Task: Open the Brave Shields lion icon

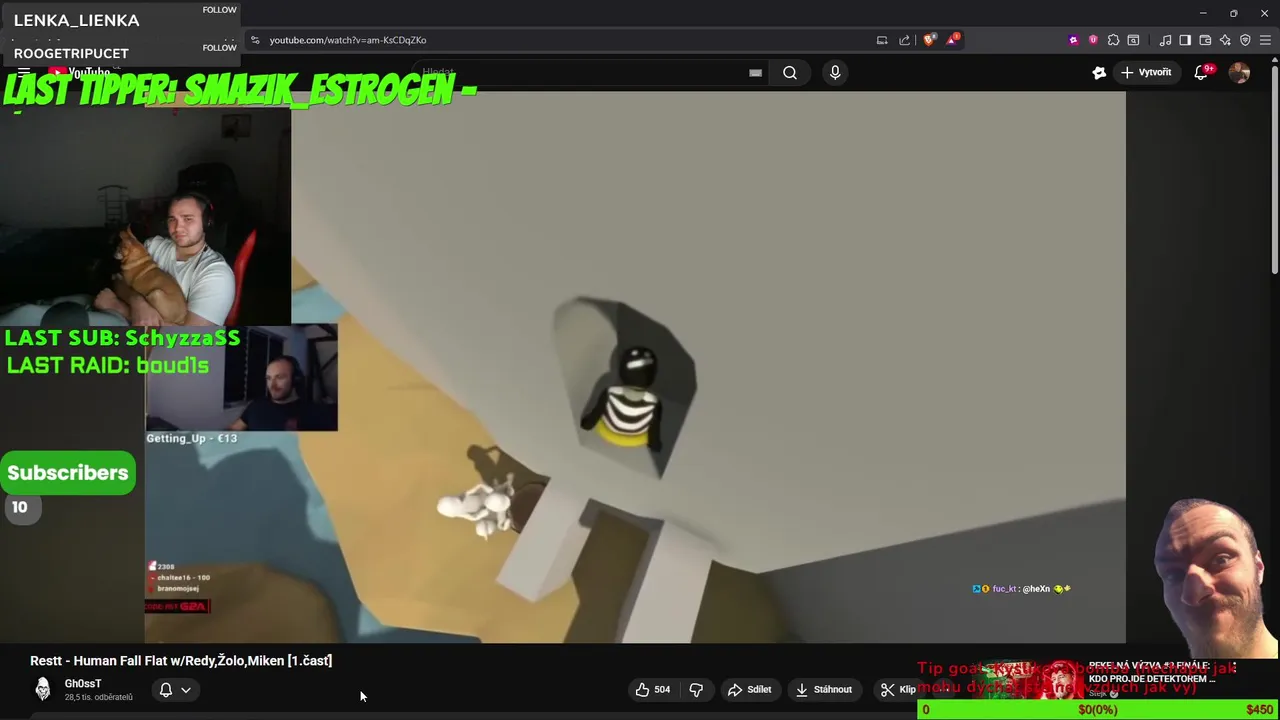Action: click(x=930, y=40)
